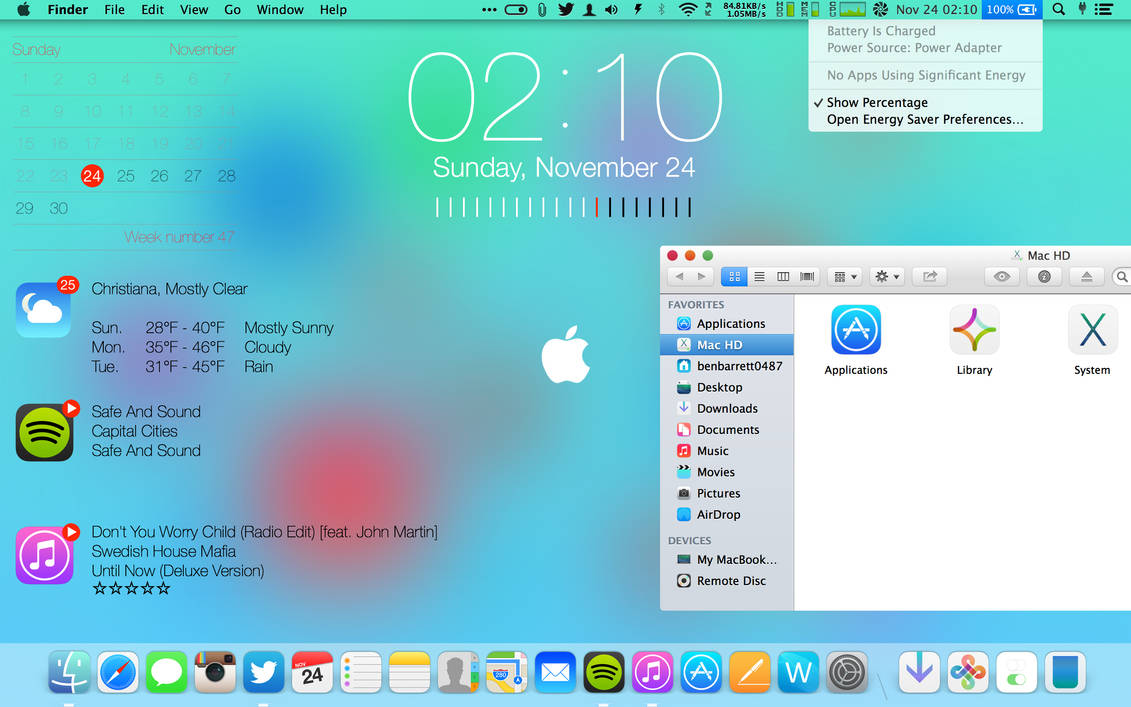Open the Action gear dropdown in Finder

pos(886,276)
